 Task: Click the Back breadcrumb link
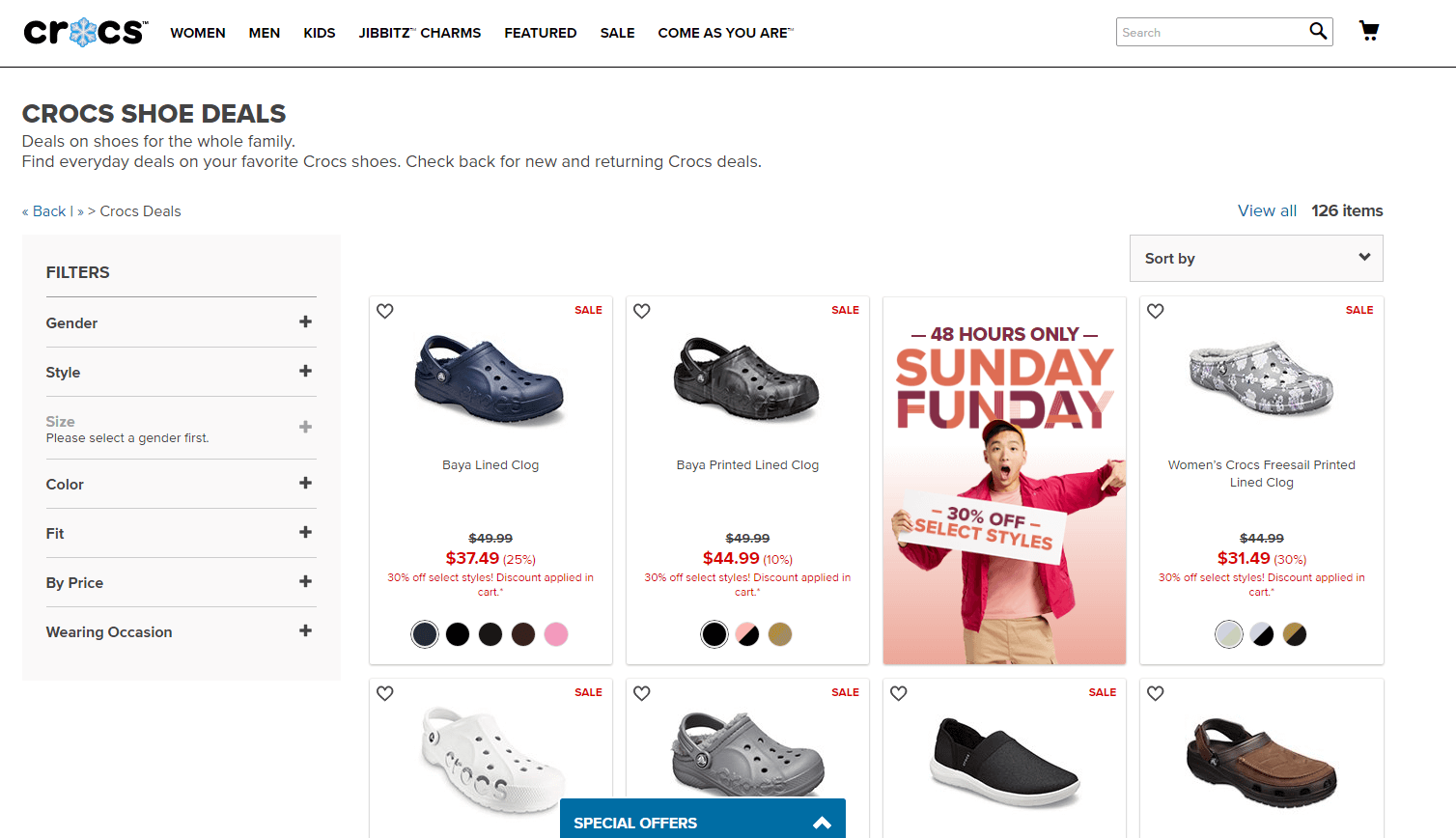click(48, 211)
